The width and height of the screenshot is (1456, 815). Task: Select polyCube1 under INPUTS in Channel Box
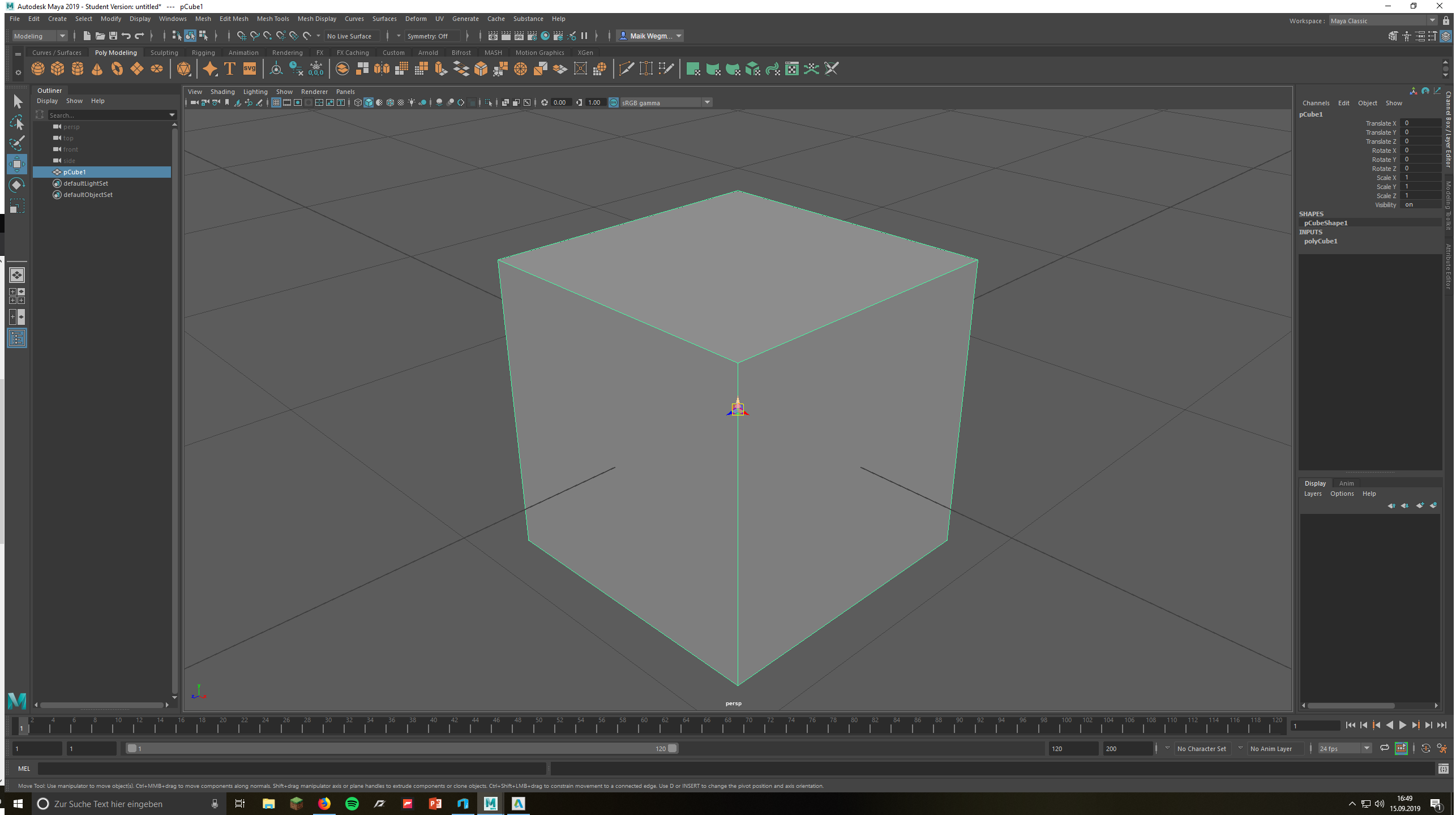click(x=1321, y=241)
